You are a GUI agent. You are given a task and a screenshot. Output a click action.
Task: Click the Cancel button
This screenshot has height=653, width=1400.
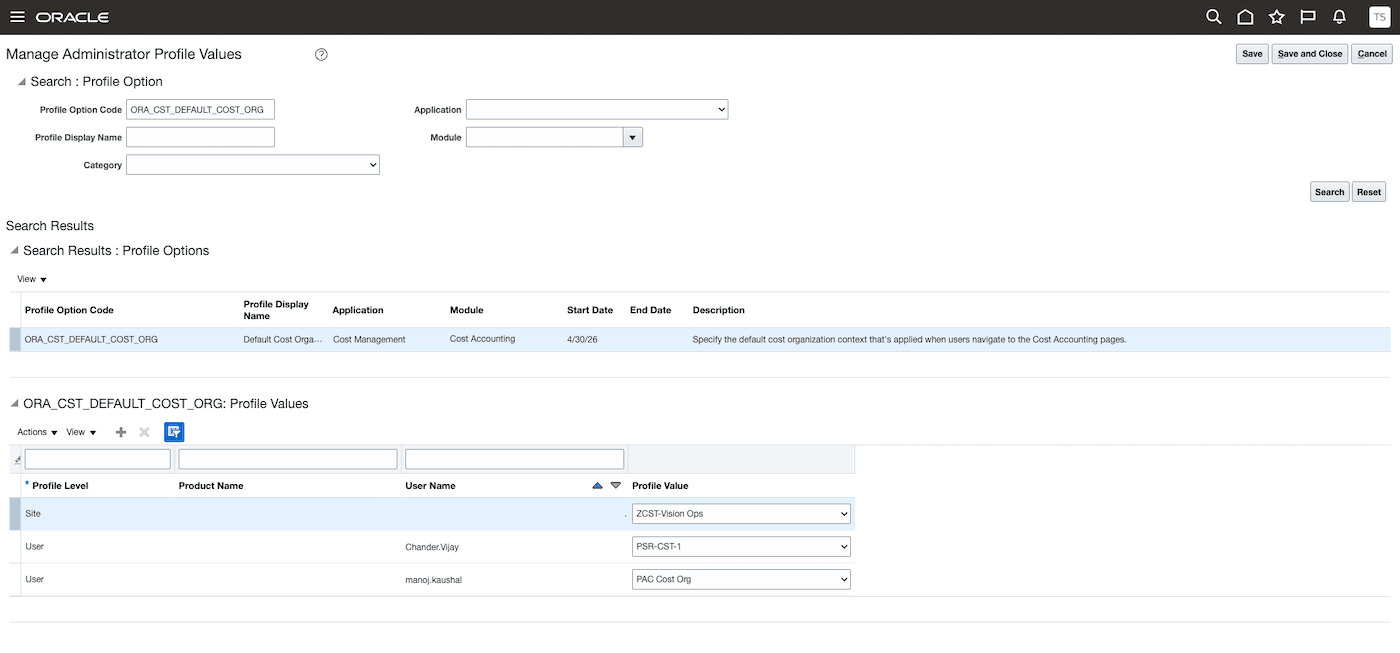(1371, 54)
